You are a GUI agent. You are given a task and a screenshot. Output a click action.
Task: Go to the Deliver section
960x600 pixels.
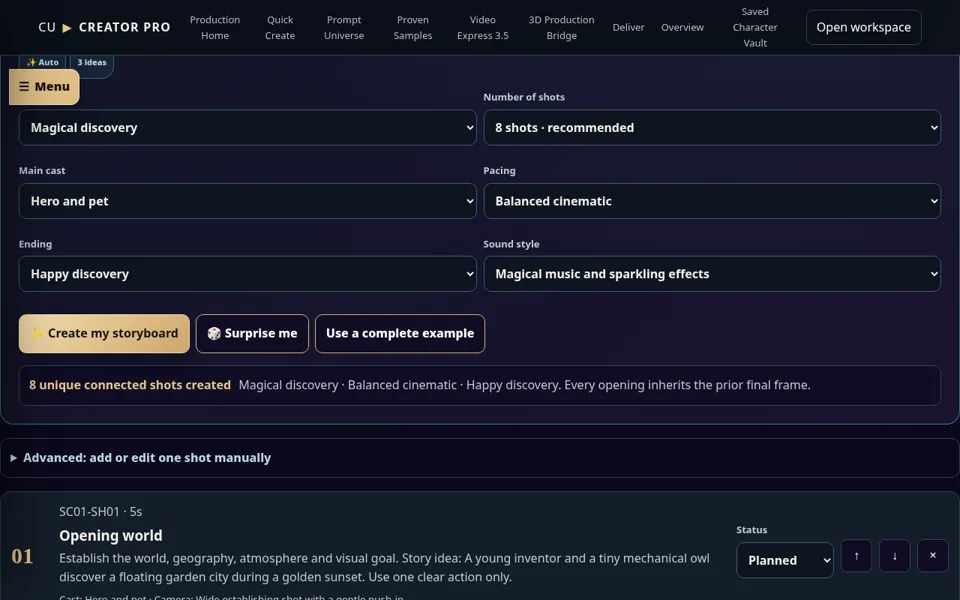[628, 28]
